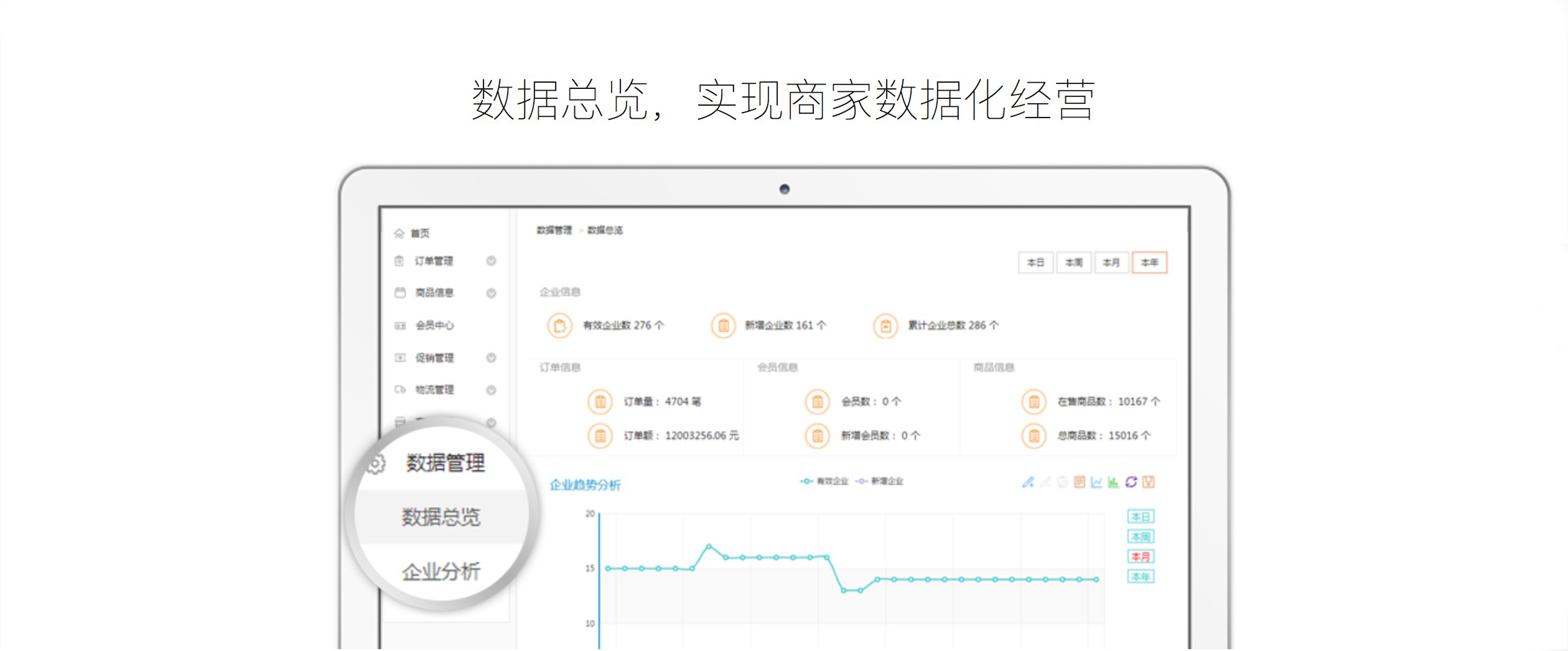Click the purple restore refresh chart icon

(x=1131, y=482)
